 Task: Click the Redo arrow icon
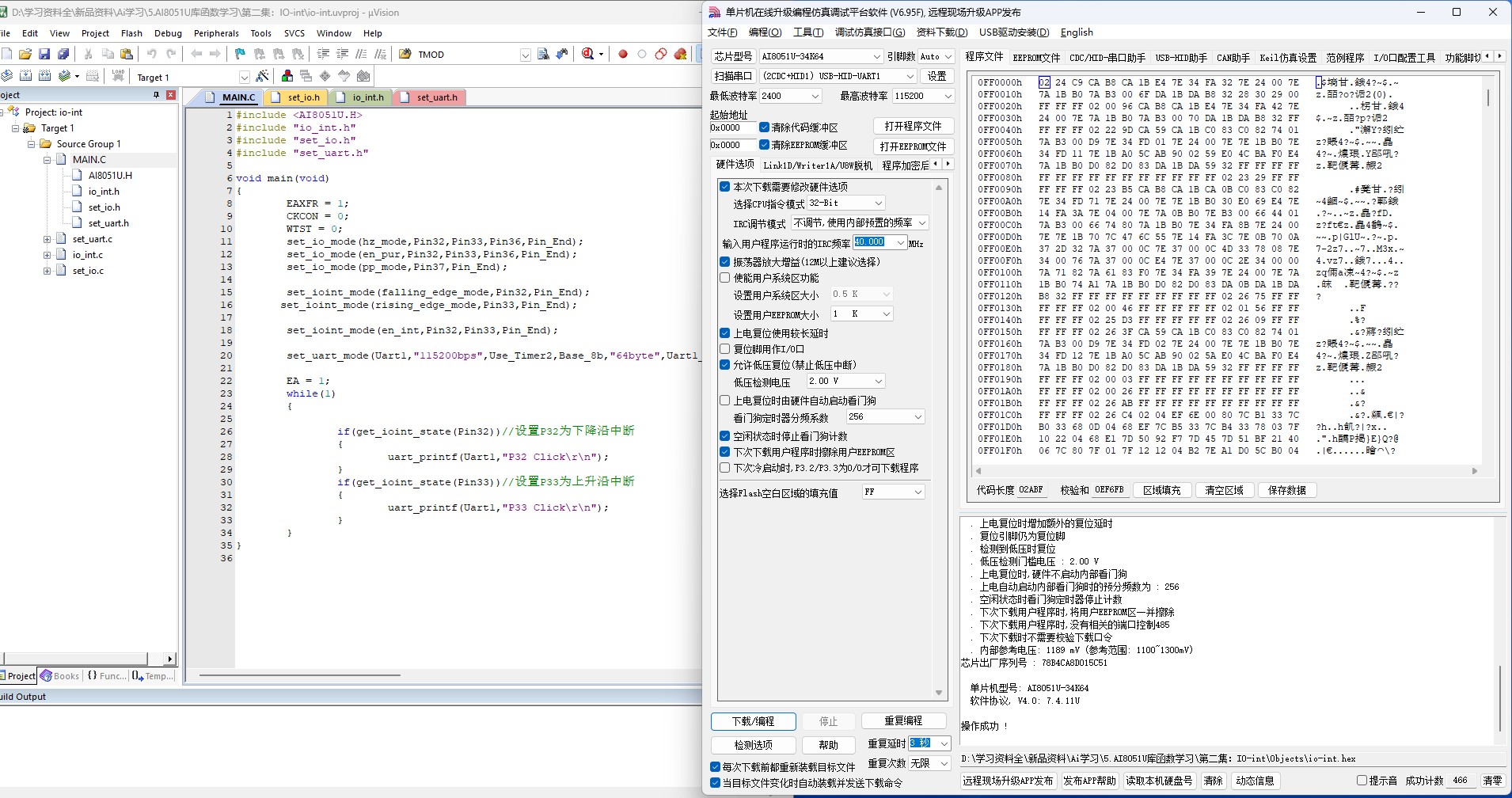[x=171, y=54]
